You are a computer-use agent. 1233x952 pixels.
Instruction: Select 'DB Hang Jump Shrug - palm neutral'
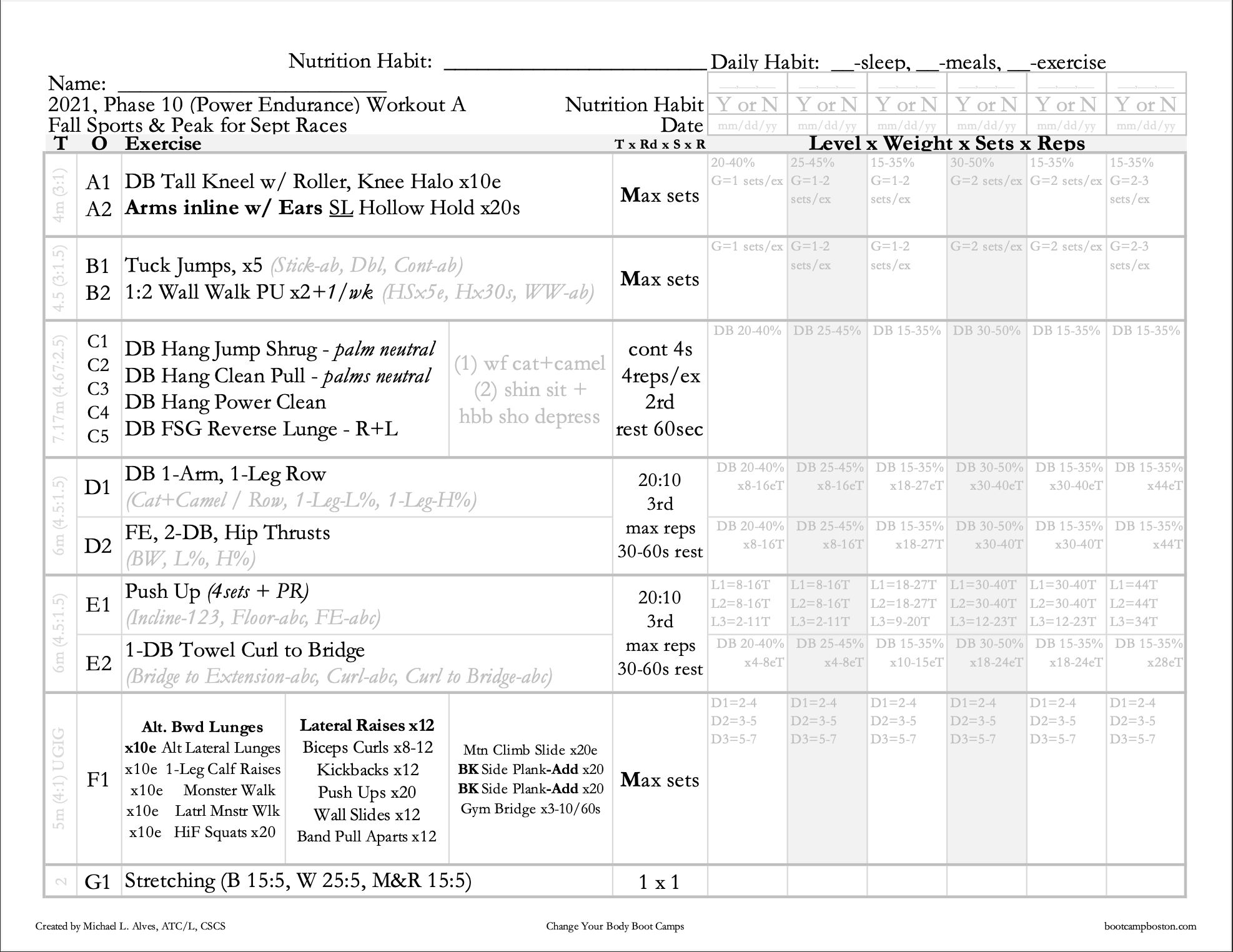(x=280, y=349)
